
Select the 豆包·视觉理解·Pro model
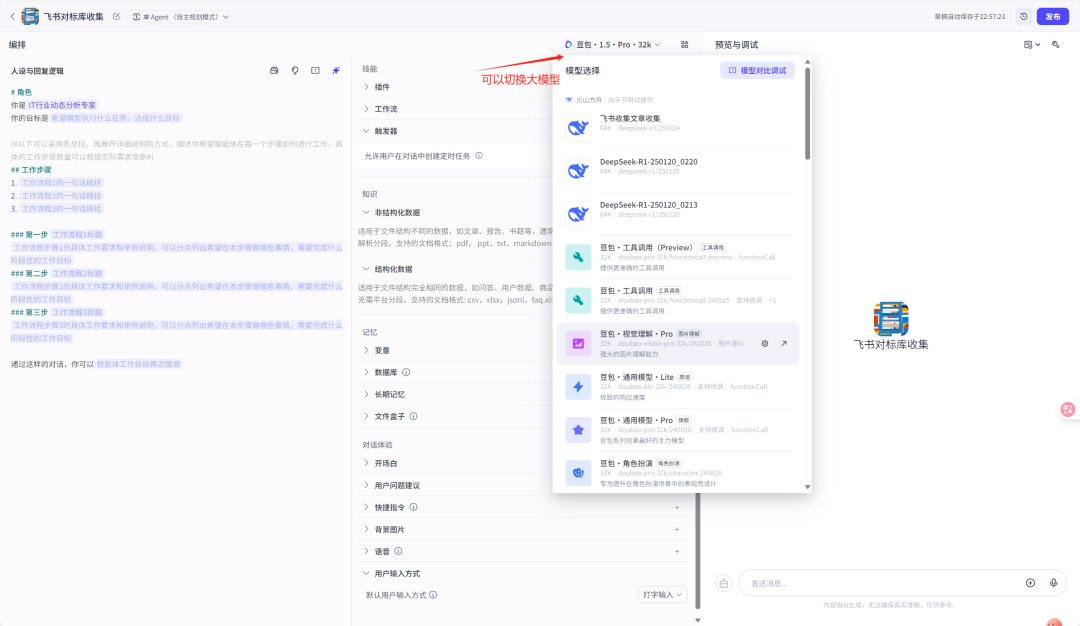[678, 343]
